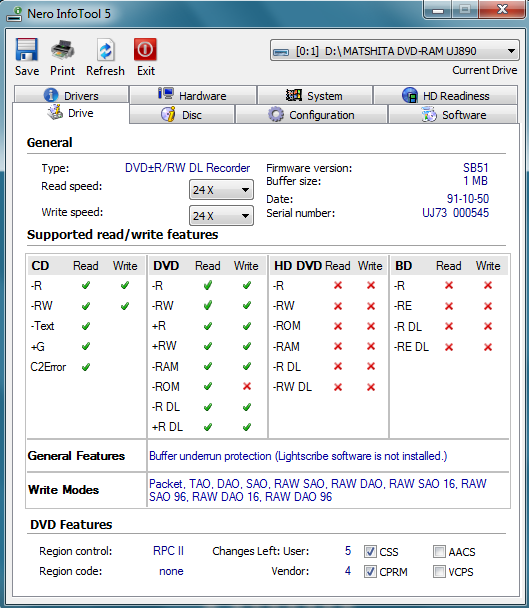This screenshot has height=608, width=529.
Task: Click the Software tab icon
Action: (x=429, y=115)
